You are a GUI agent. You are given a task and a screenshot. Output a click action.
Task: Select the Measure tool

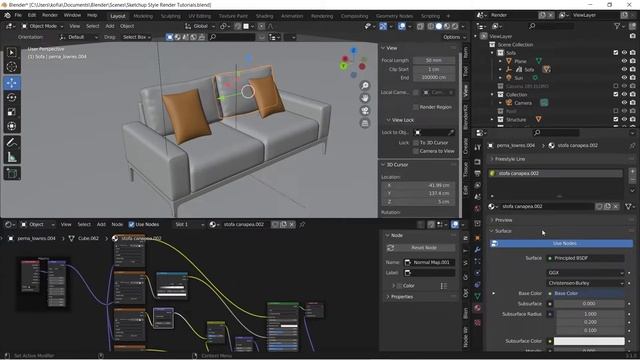[11, 157]
